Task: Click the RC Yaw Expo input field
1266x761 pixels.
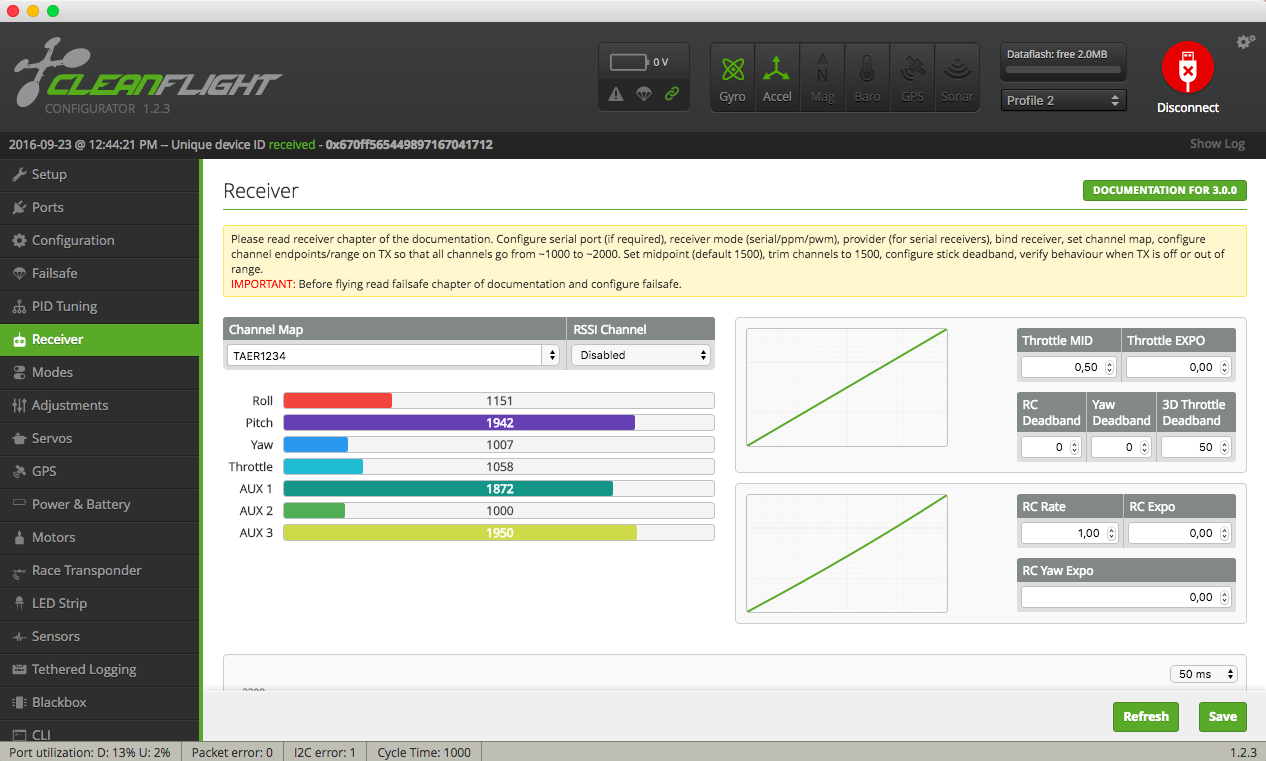Action: 1126,597
